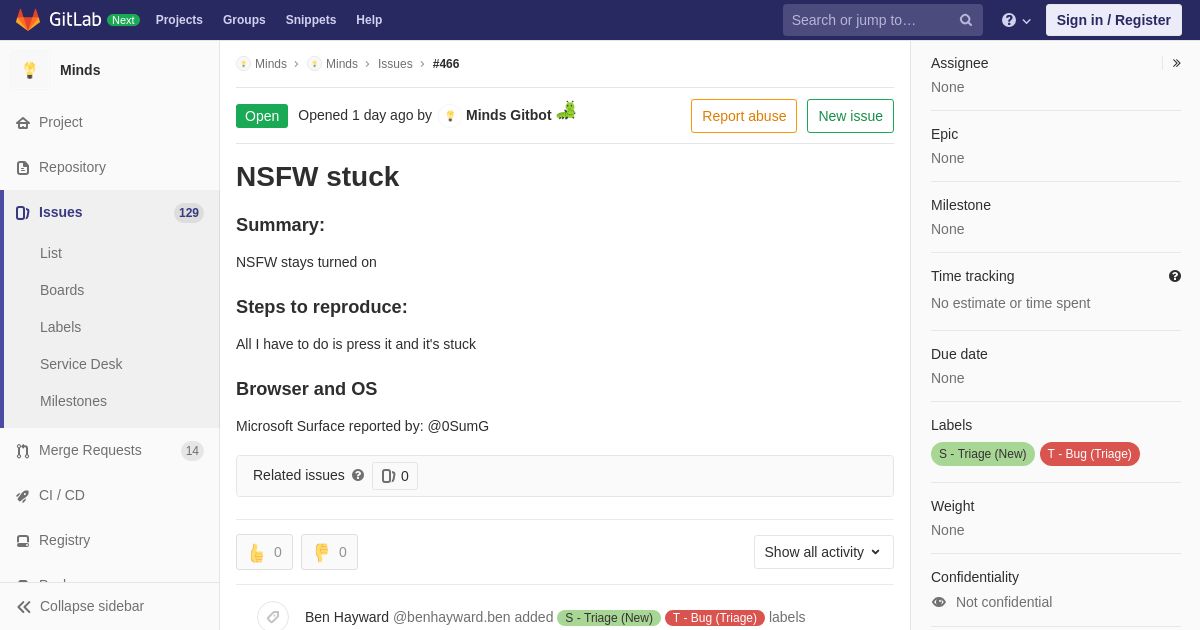Click the Registry disk icon
The image size is (1200, 630).
(x=23, y=541)
